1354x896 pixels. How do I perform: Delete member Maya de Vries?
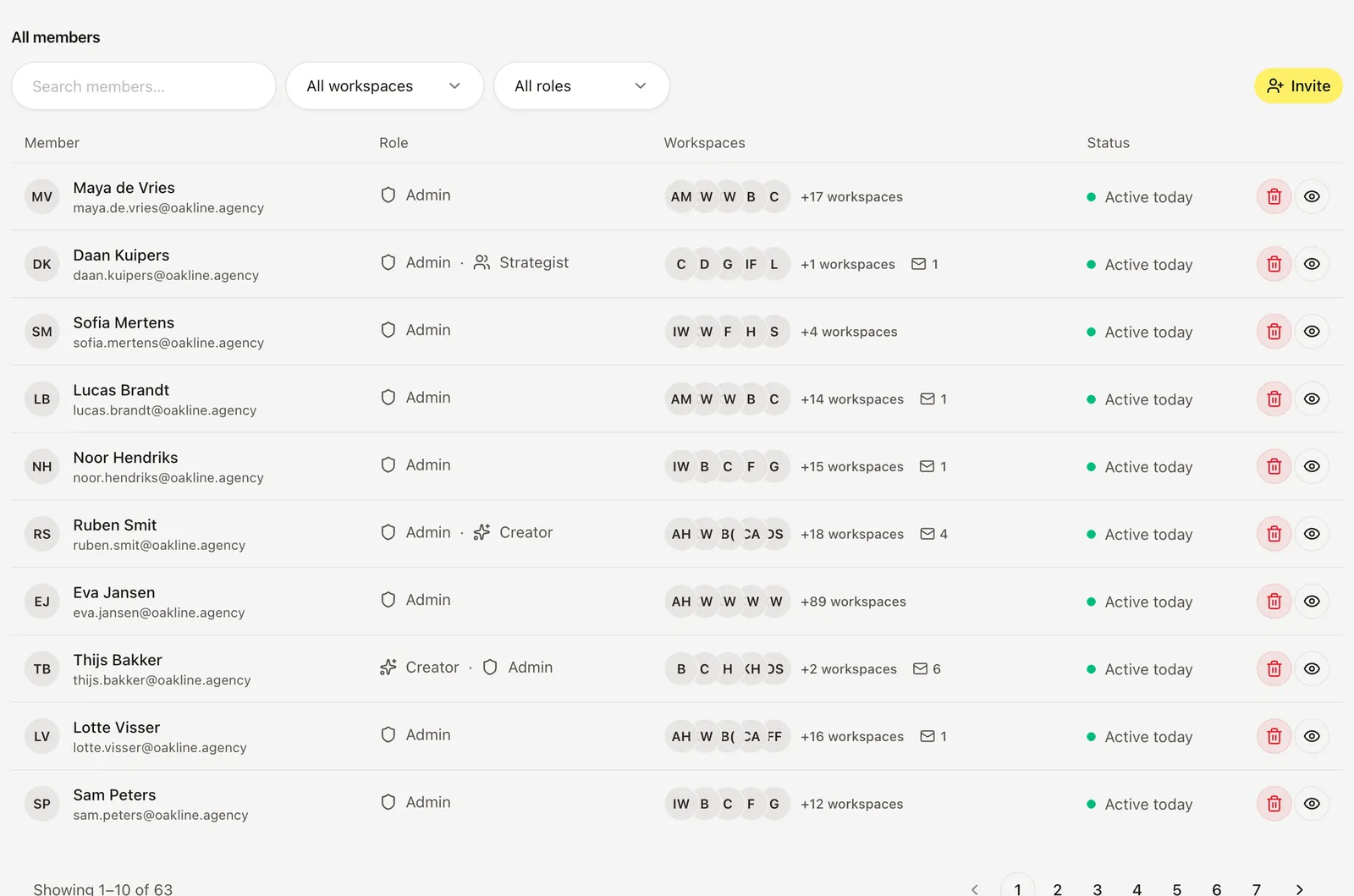1274,196
